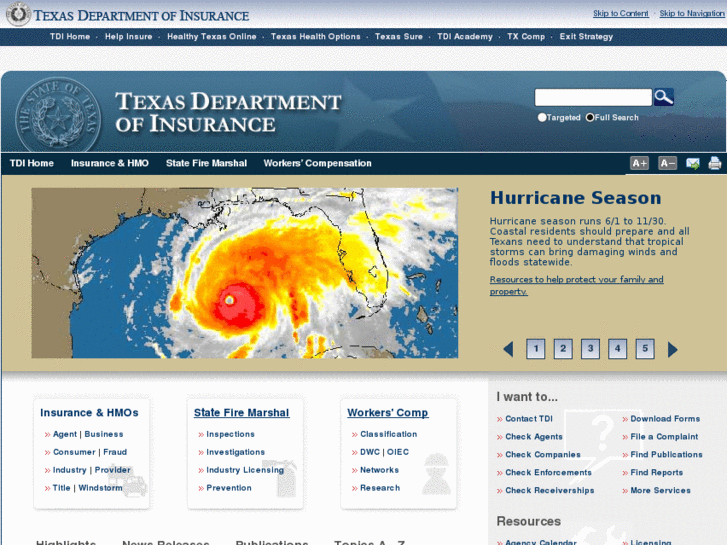Click TDI Home in top bar

pos(70,37)
